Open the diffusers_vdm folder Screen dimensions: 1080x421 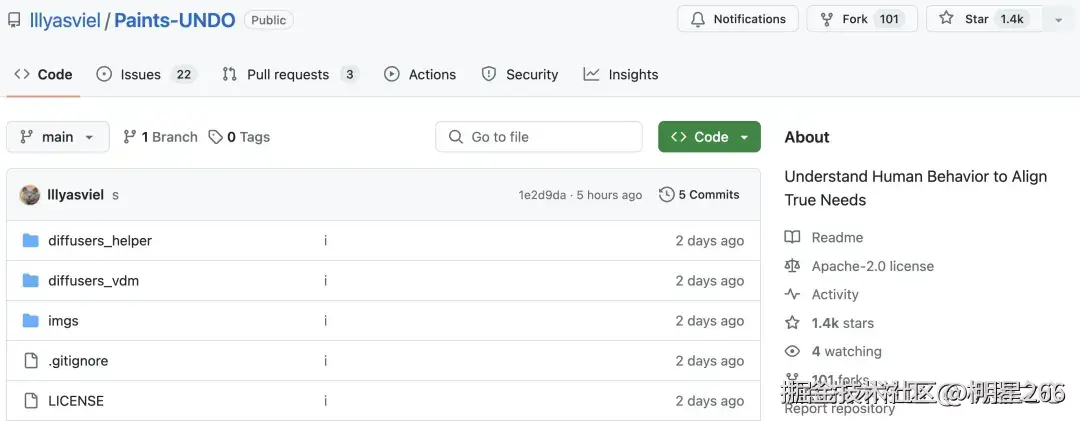coord(93,281)
